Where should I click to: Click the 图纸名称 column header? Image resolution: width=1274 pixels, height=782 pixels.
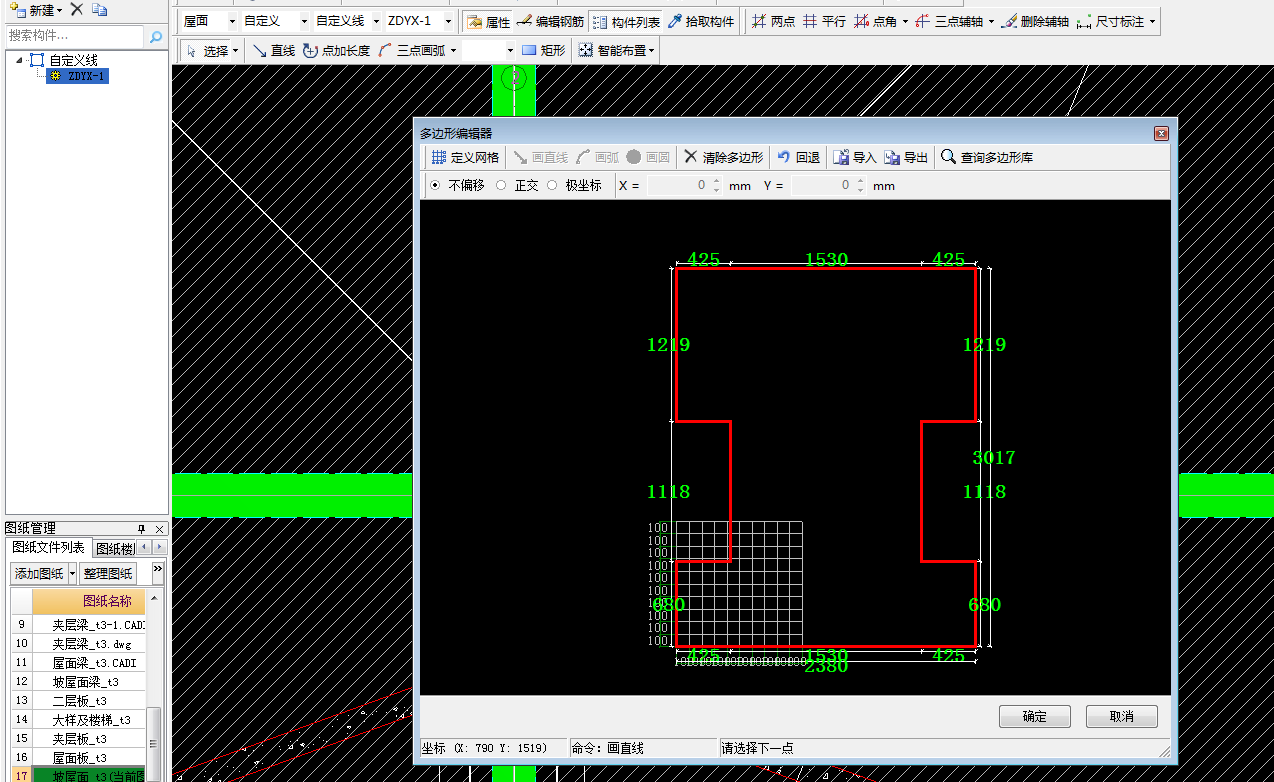tap(89, 601)
